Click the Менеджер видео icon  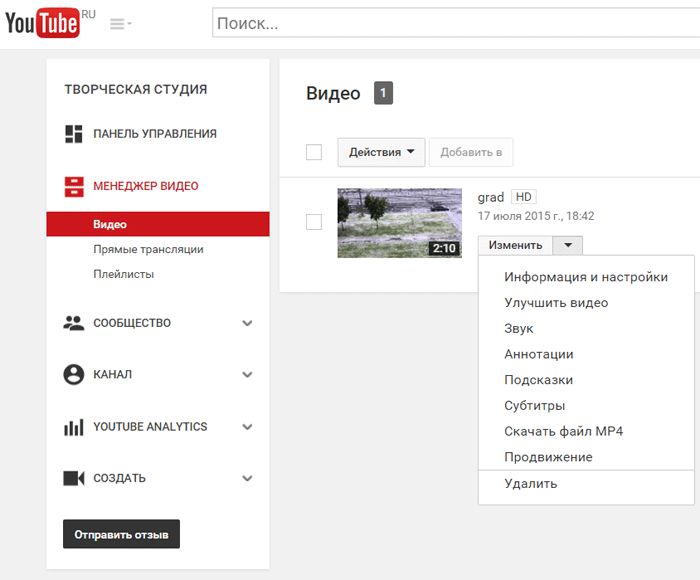(73, 186)
